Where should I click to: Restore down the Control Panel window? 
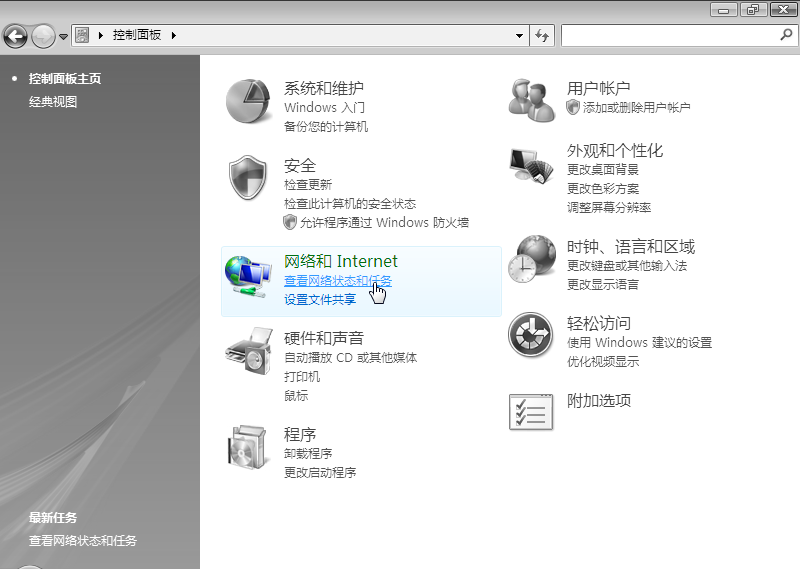pyautogui.click(x=753, y=10)
